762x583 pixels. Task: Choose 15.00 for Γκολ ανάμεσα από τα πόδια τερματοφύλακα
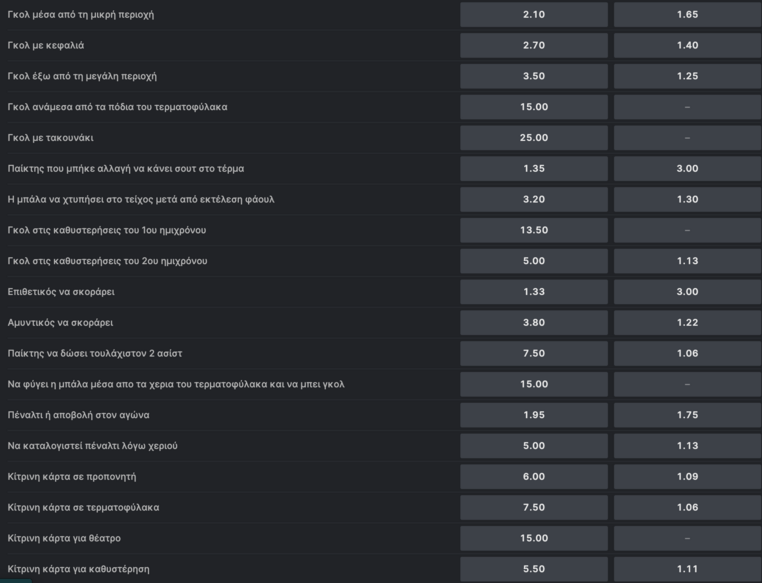[534, 107]
